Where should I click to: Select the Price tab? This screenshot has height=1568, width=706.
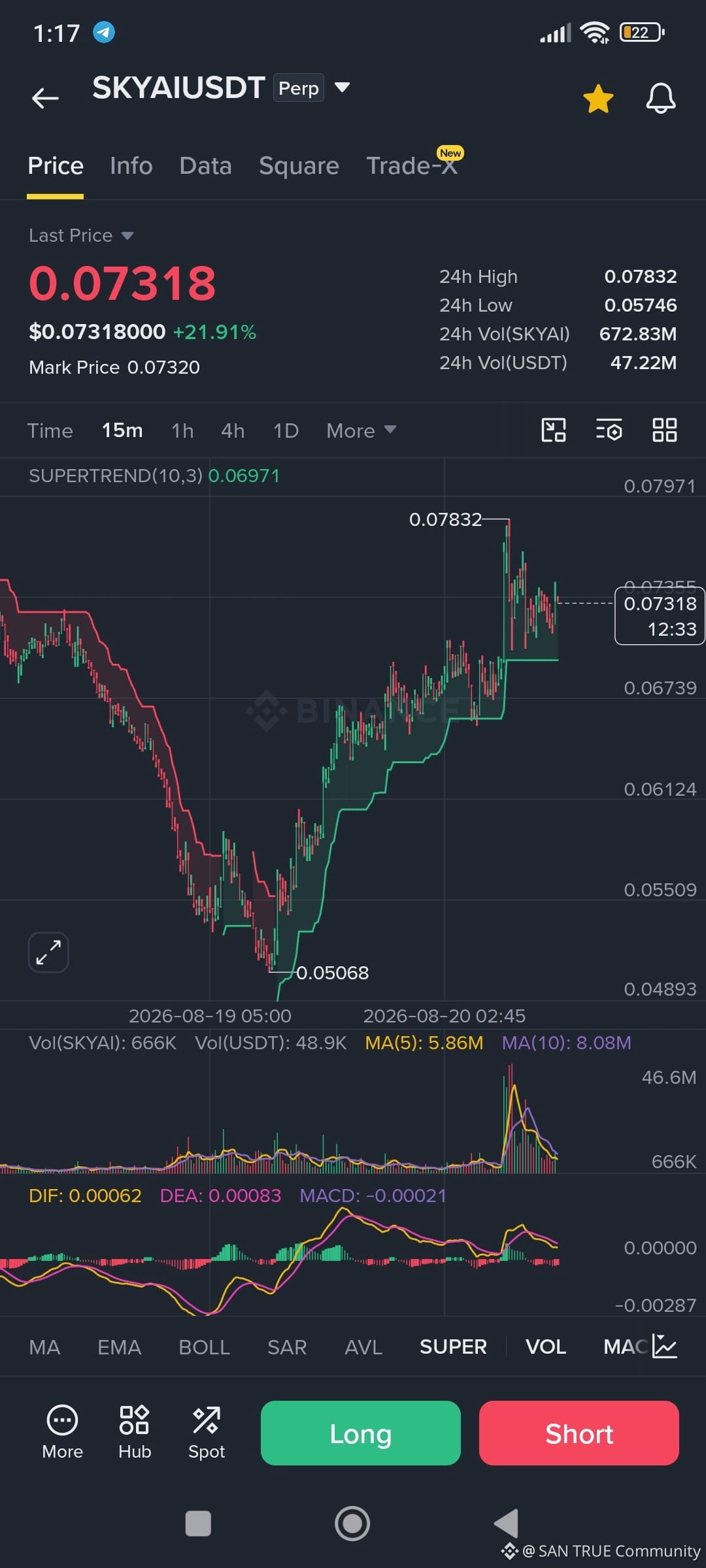(56, 166)
